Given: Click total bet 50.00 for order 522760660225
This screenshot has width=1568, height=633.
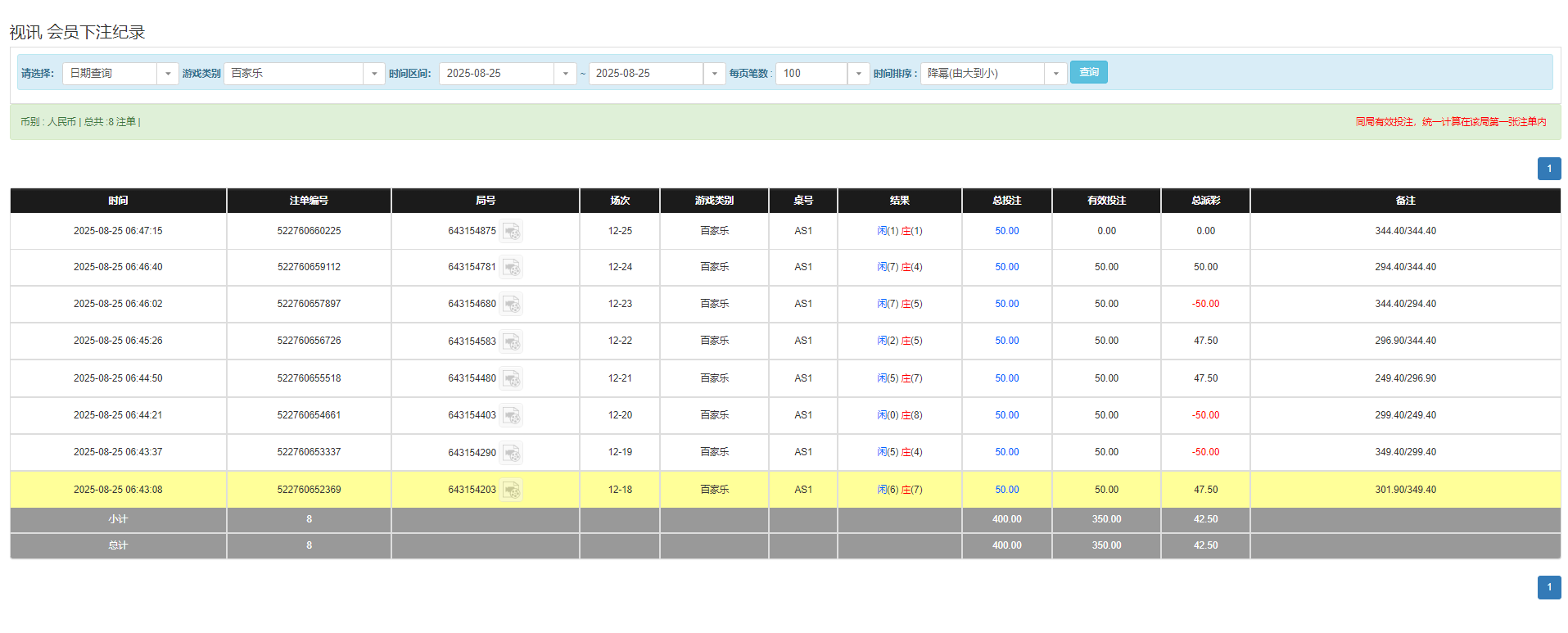Looking at the screenshot, I should [x=1006, y=231].
